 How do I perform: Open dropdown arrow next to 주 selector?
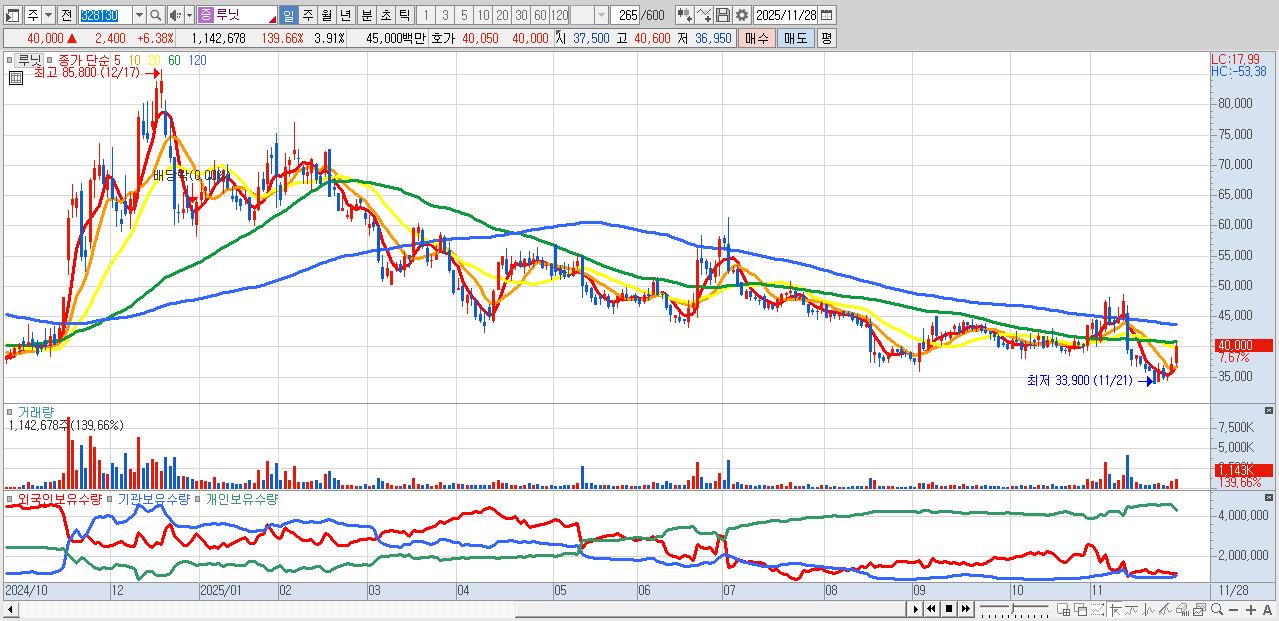point(48,15)
